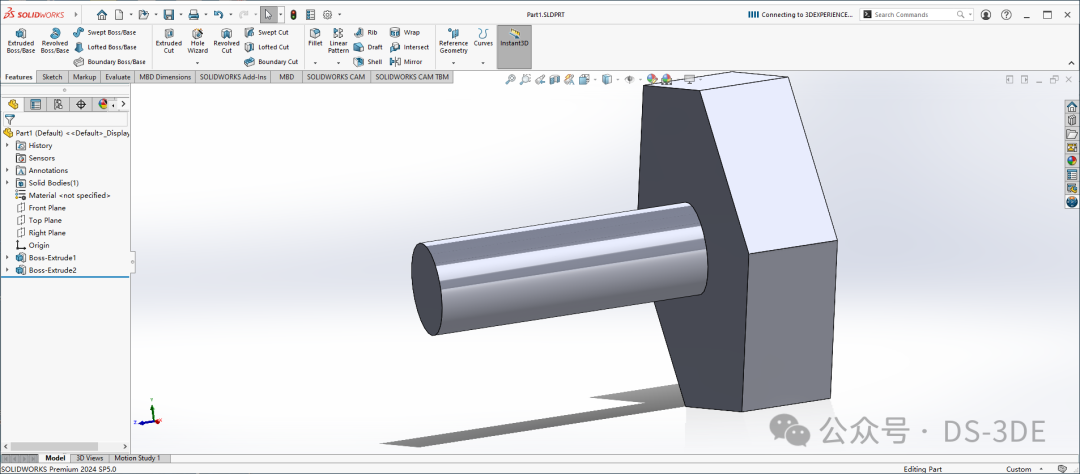Open the Reference Geometry dropdown arrow
This screenshot has height=474, width=1080.
[x=453, y=63]
